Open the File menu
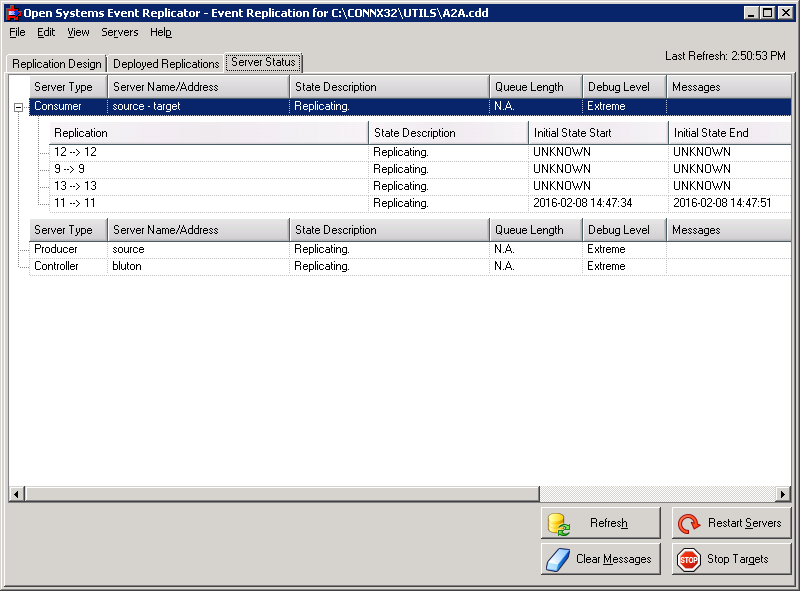The width and height of the screenshot is (800, 591). 16,32
